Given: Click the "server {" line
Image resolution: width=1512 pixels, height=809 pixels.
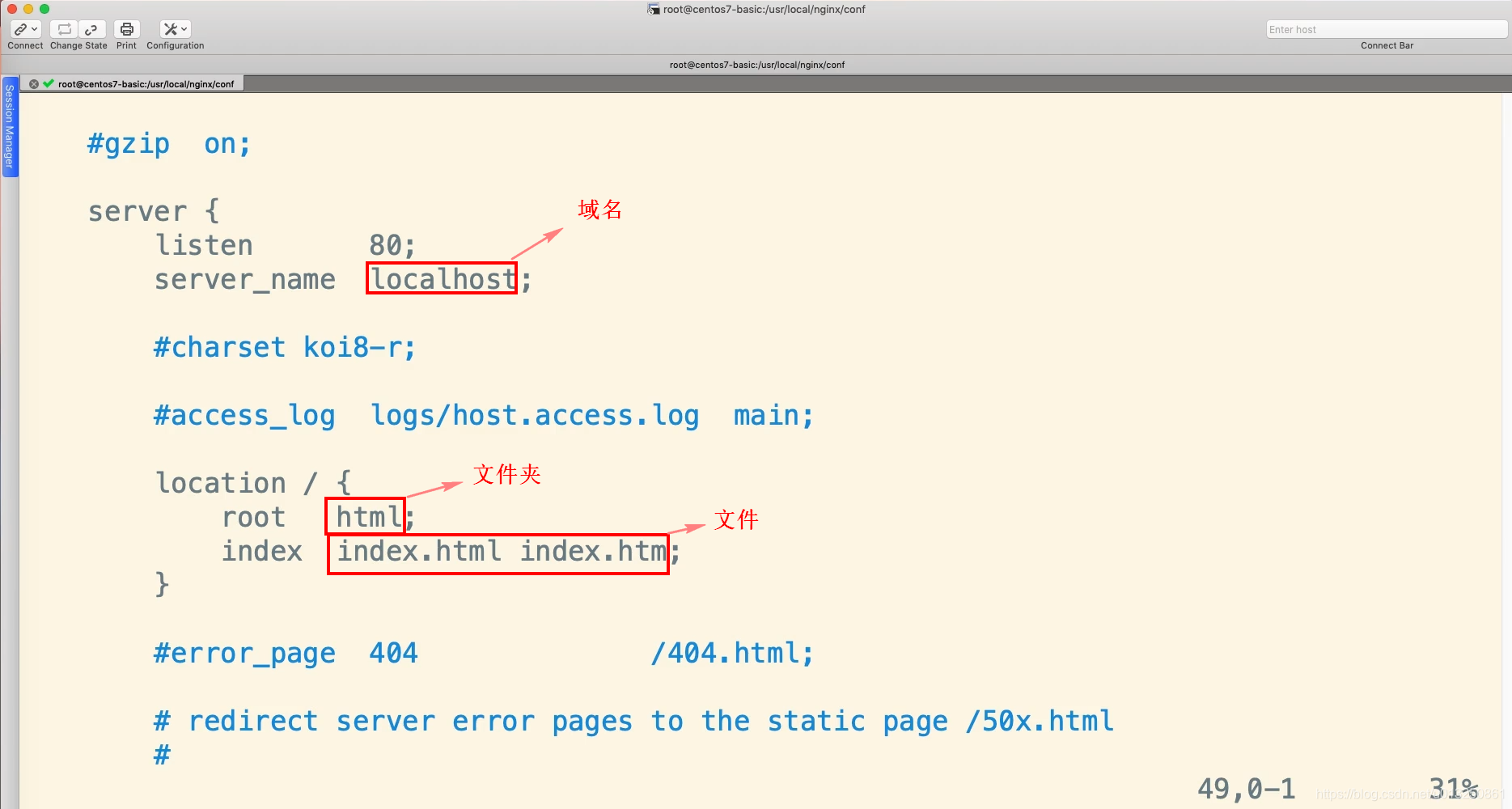Looking at the screenshot, I should pos(154,211).
